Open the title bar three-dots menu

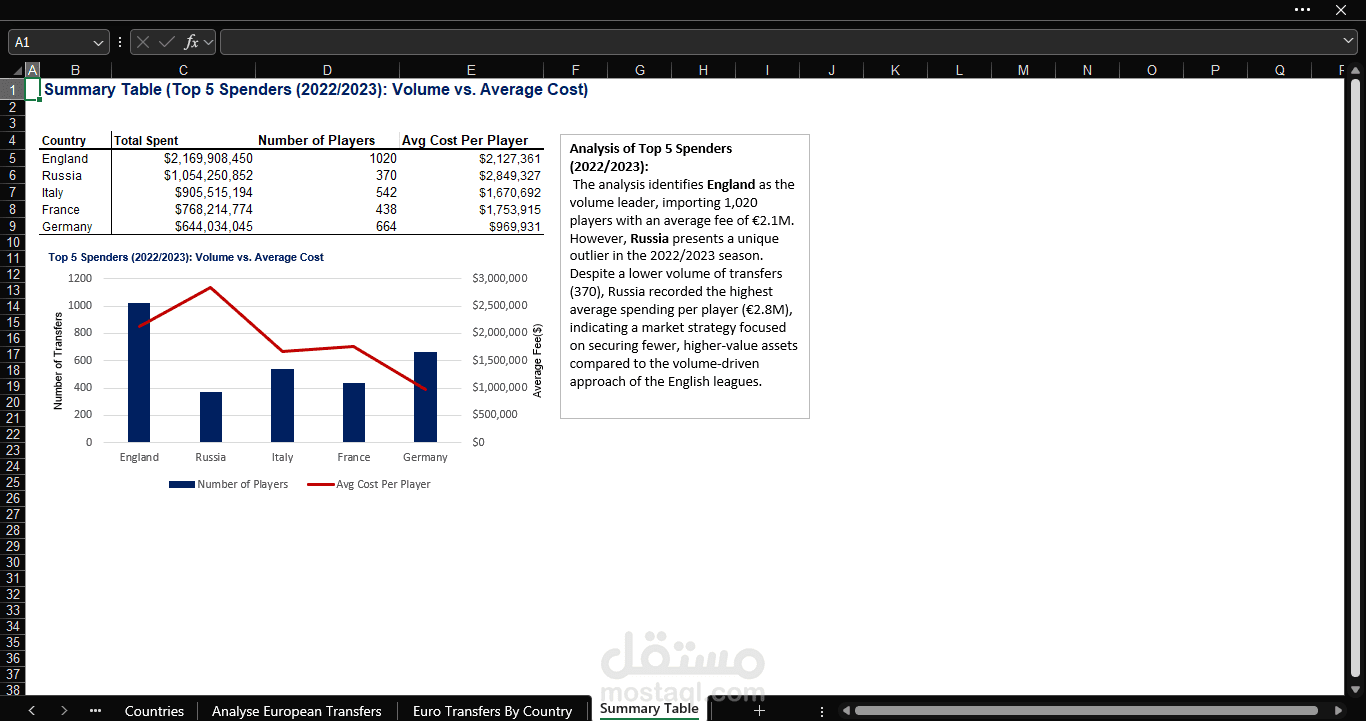1302,9
